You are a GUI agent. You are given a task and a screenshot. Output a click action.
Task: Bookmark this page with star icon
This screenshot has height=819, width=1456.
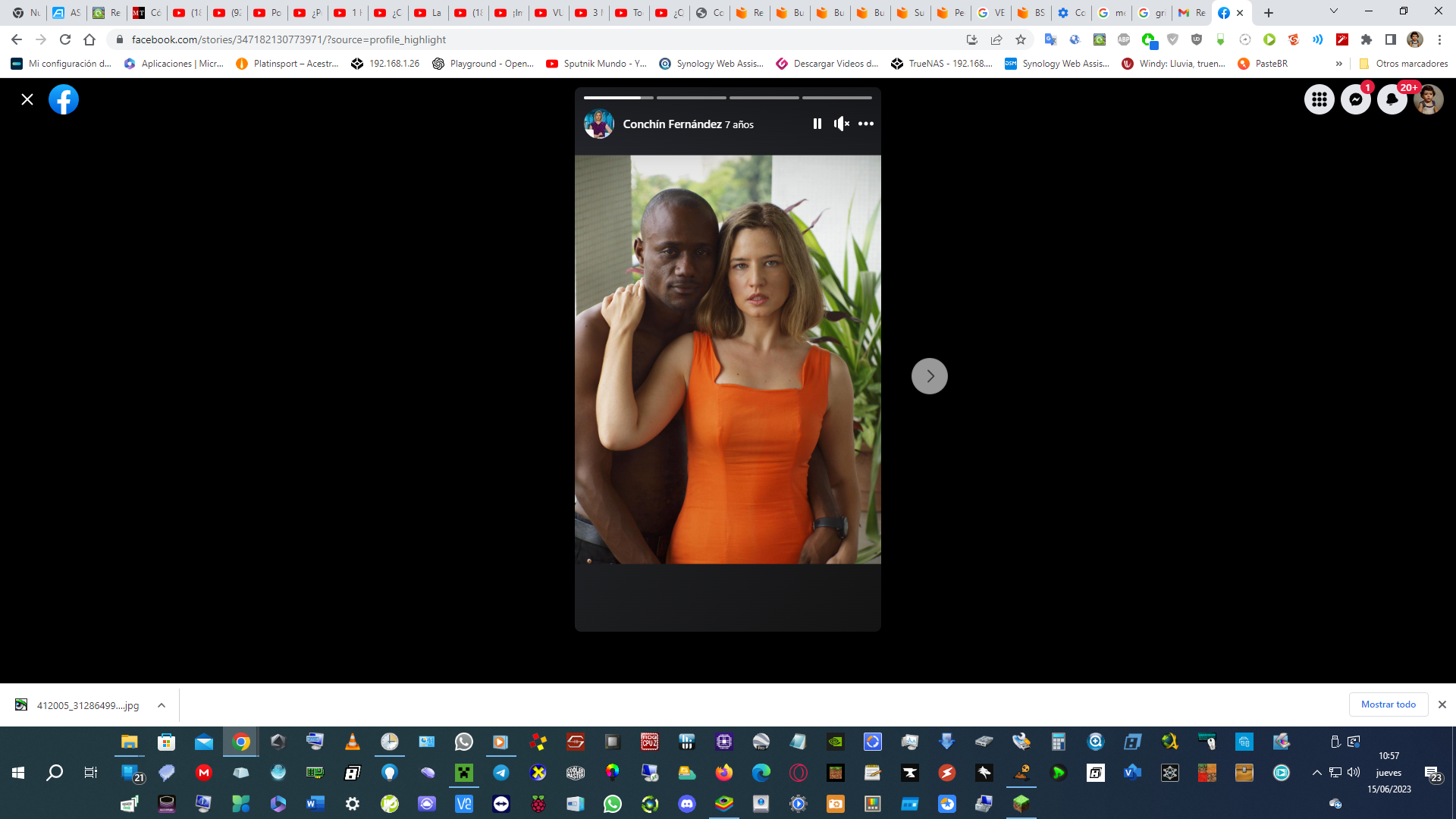tap(1021, 39)
